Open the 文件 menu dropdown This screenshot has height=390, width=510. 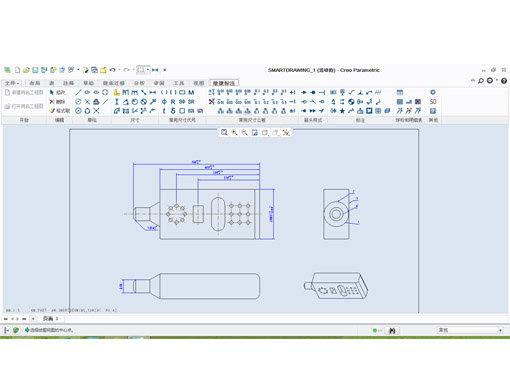tap(12, 83)
